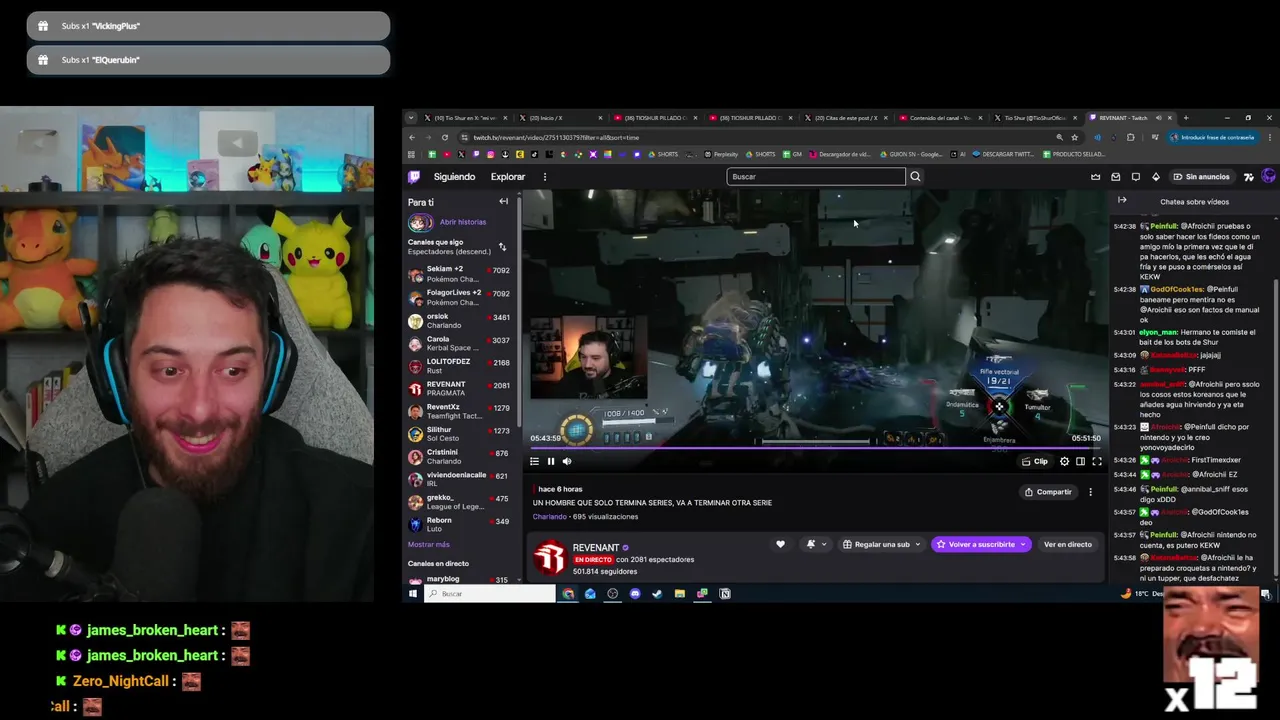The width and height of the screenshot is (1280, 720).
Task: Switch to 'Contenido del canal' browser tab
Action: tap(939, 118)
